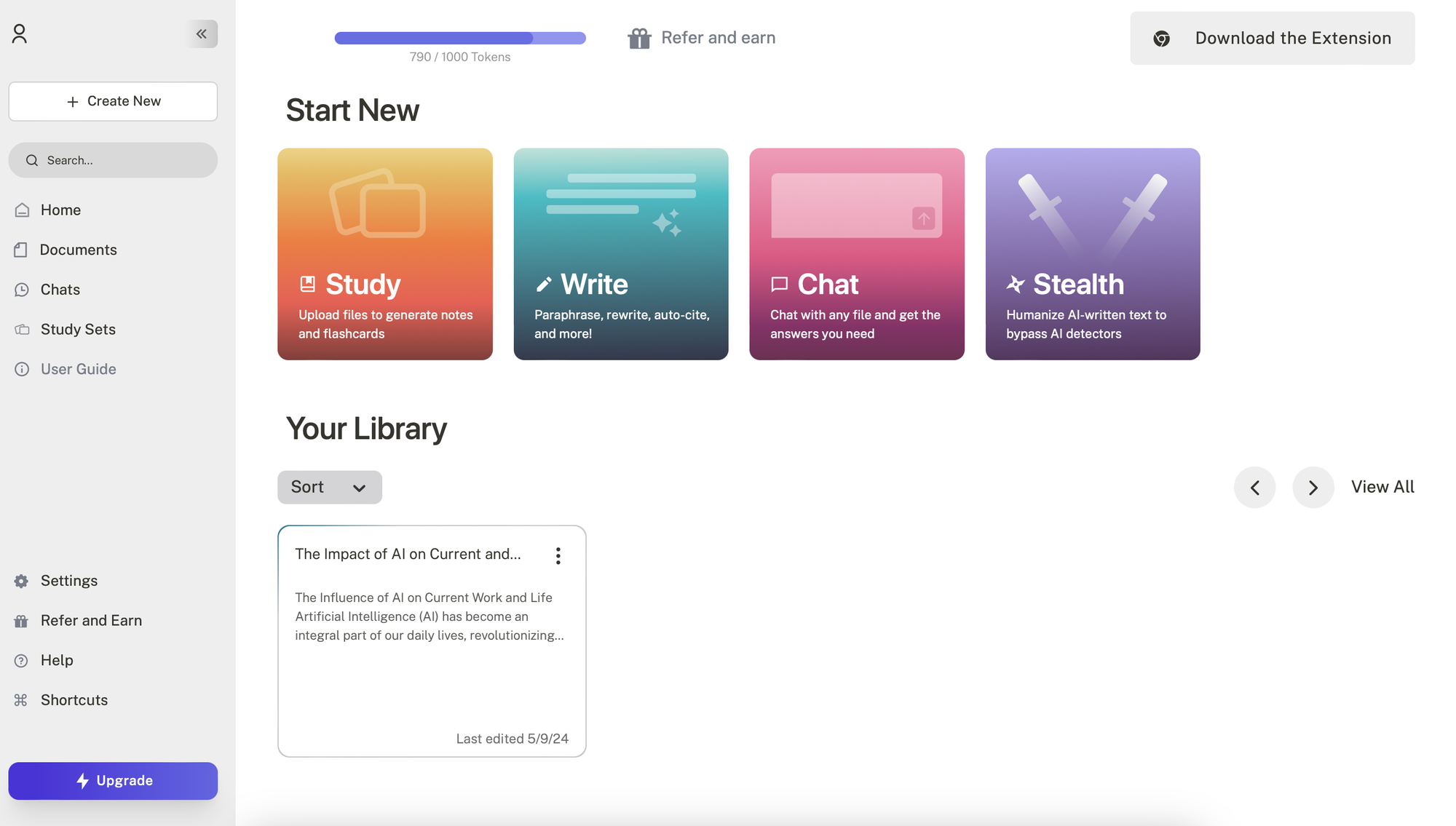Click the Settings gear icon

tap(21, 581)
